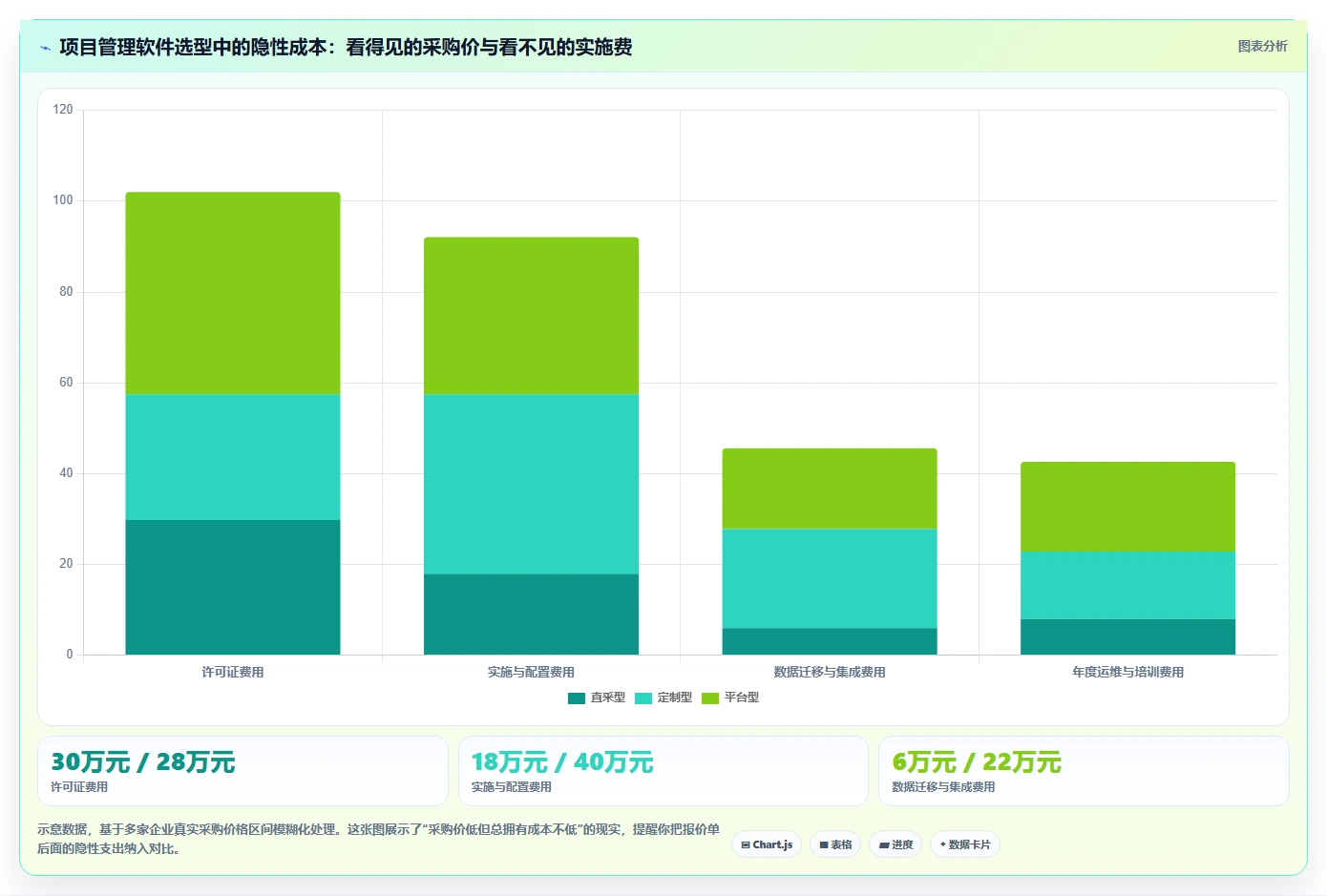Click the 许可证费用 caption in the first card
Screen dimensions: 1327x896
pyautogui.click(x=79, y=787)
